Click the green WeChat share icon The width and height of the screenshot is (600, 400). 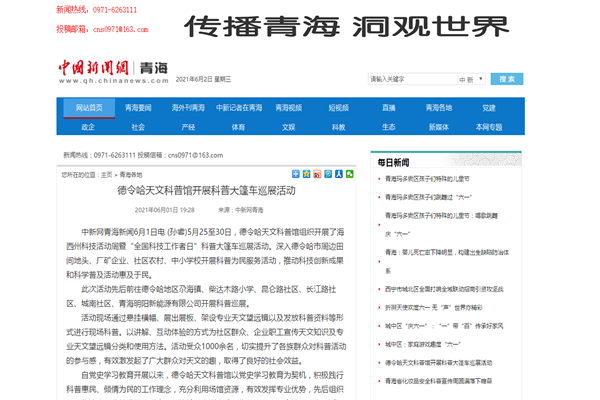[x=349, y=174]
